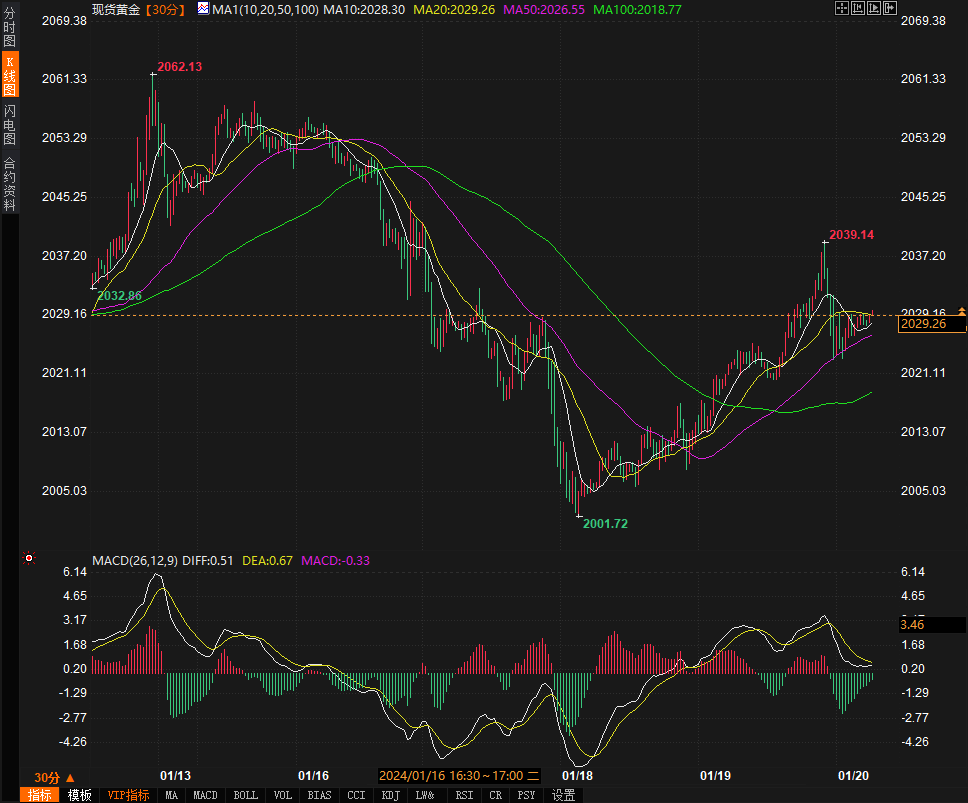Toggle the BOLL indicator in the bottom bar

(x=245, y=795)
